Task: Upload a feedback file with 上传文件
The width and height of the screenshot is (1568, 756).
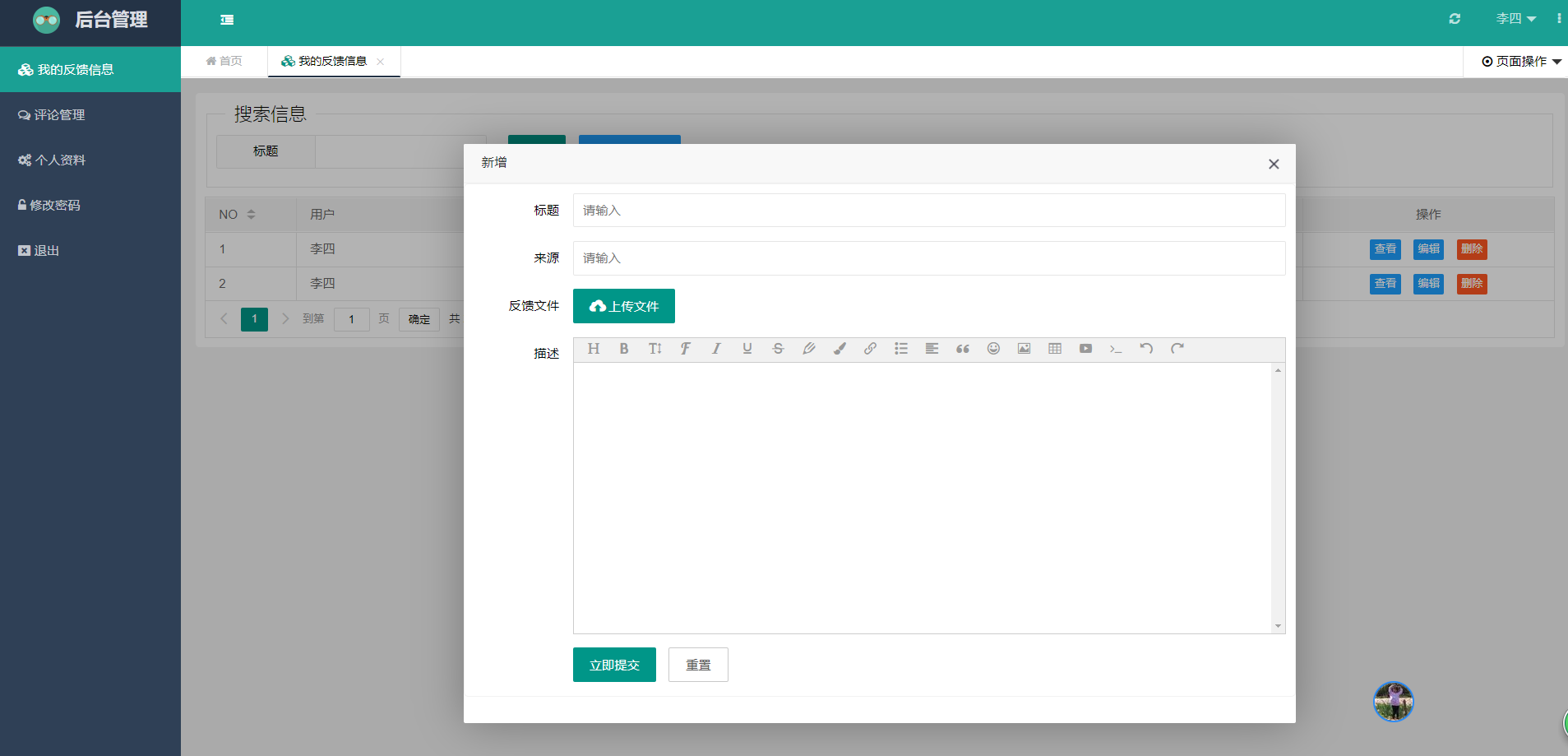Action: pos(624,306)
